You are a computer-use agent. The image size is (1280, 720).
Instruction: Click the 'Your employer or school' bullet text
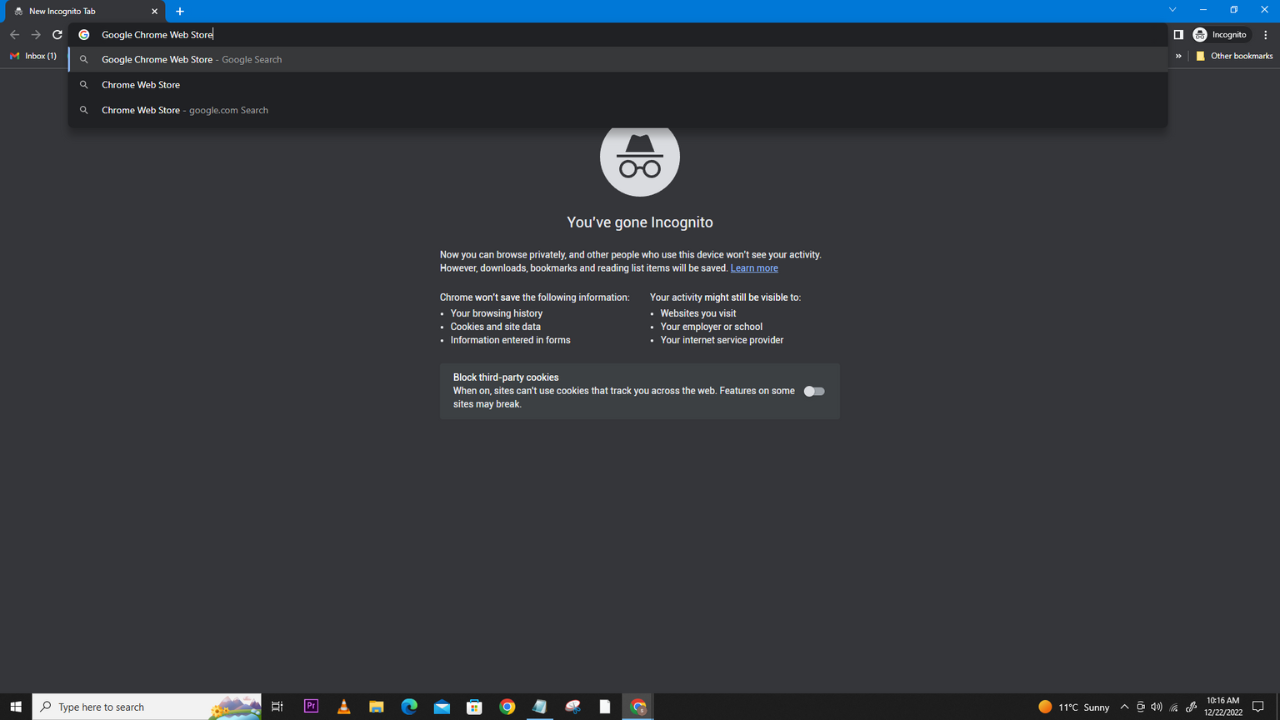711,327
